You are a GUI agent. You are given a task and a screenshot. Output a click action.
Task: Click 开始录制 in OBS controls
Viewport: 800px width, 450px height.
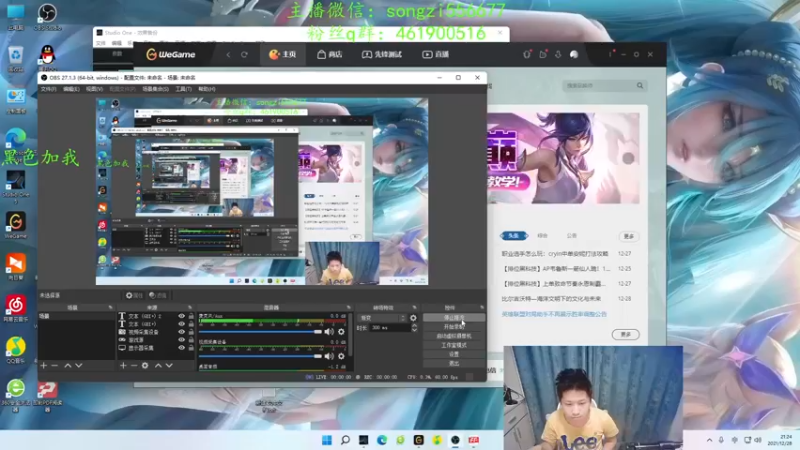(x=454, y=327)
